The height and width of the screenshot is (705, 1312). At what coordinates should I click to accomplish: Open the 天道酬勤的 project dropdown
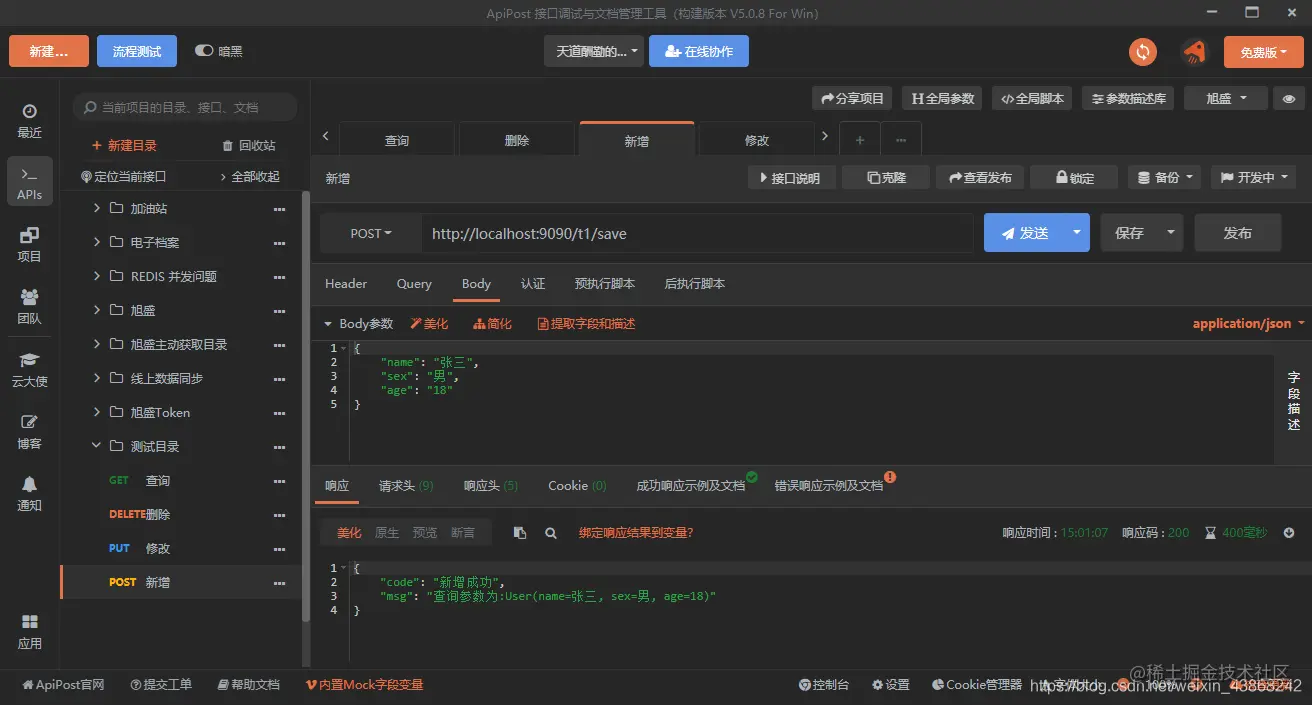point(594,51)
